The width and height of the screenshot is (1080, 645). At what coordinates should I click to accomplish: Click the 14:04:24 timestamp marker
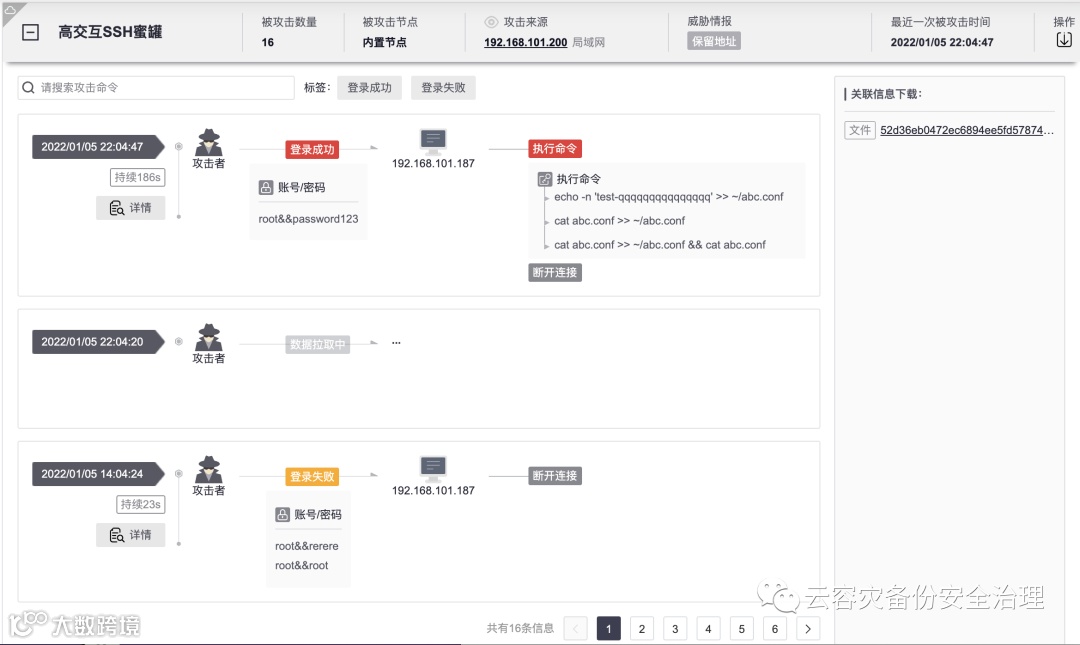(x=98, y=474)
